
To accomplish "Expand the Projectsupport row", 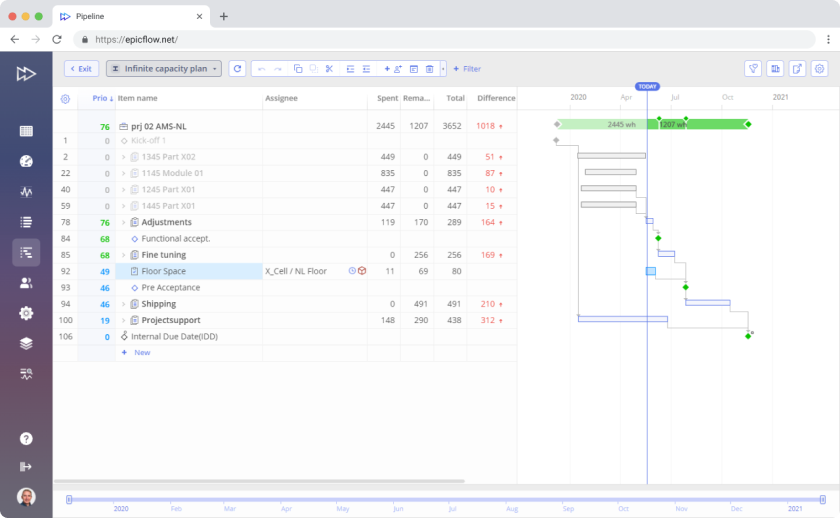I will tap(123, 320).
